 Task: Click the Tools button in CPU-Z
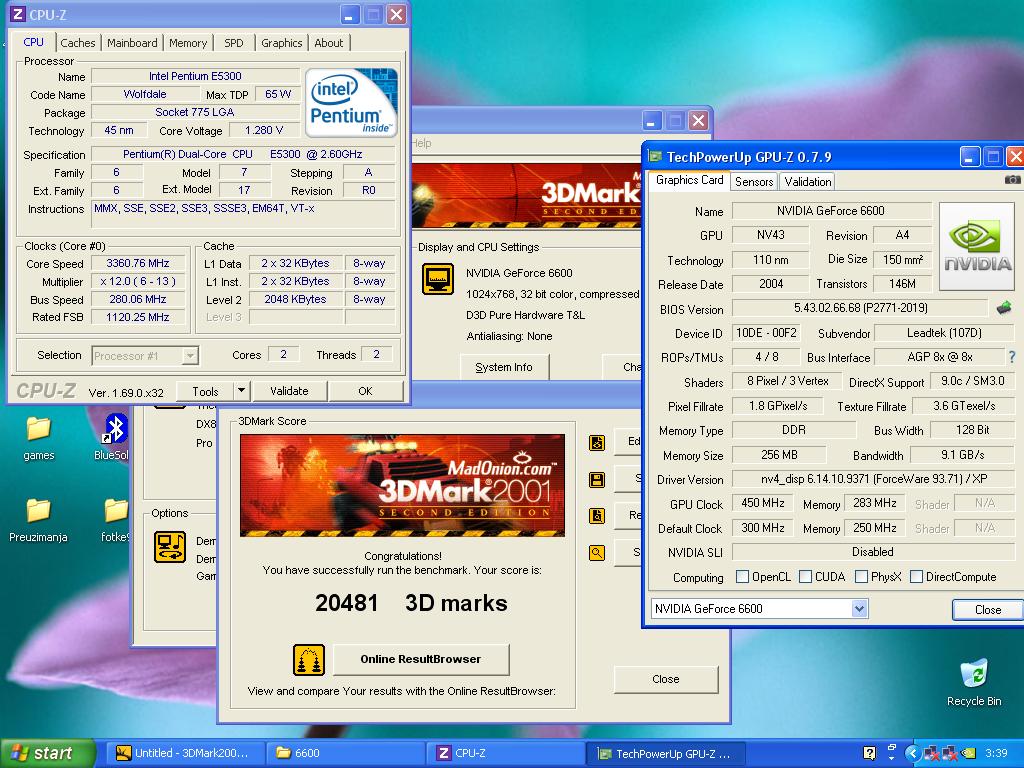205,391
